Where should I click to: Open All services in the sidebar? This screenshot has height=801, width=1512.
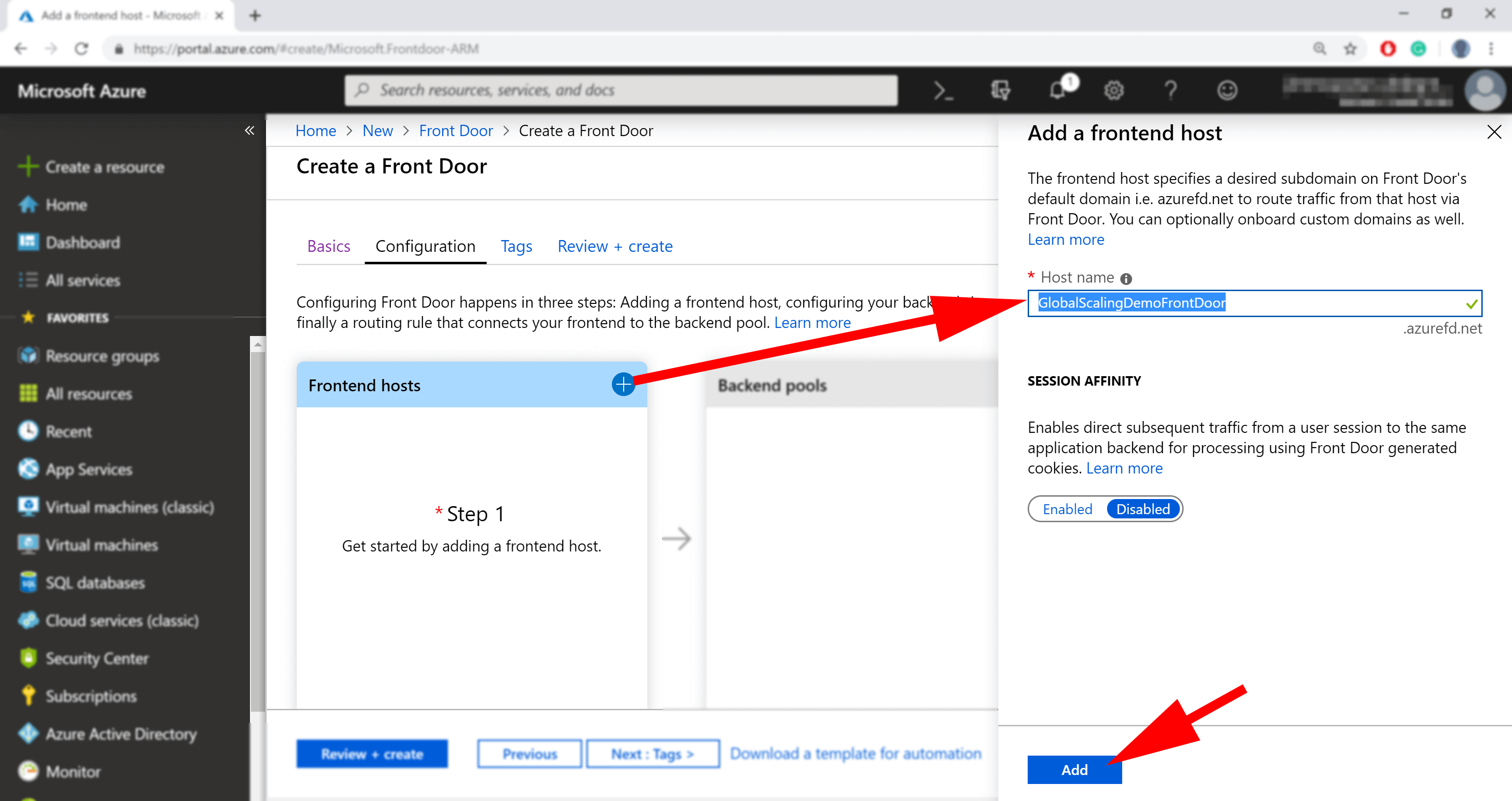82,281
